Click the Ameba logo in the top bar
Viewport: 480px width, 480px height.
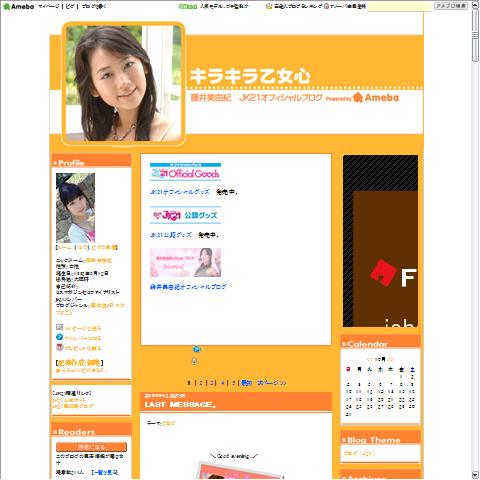(x=19, y=6)
